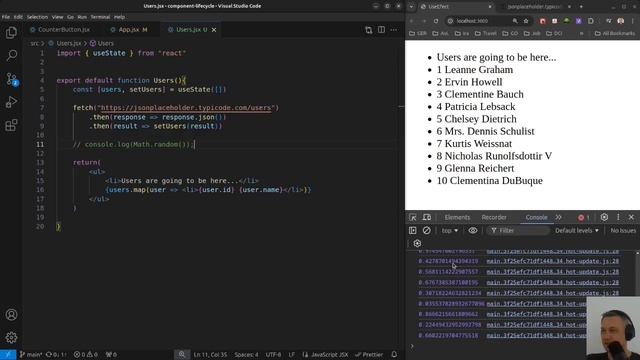
Task: Select the UseEffect browser tab
Action: [455, 7]
